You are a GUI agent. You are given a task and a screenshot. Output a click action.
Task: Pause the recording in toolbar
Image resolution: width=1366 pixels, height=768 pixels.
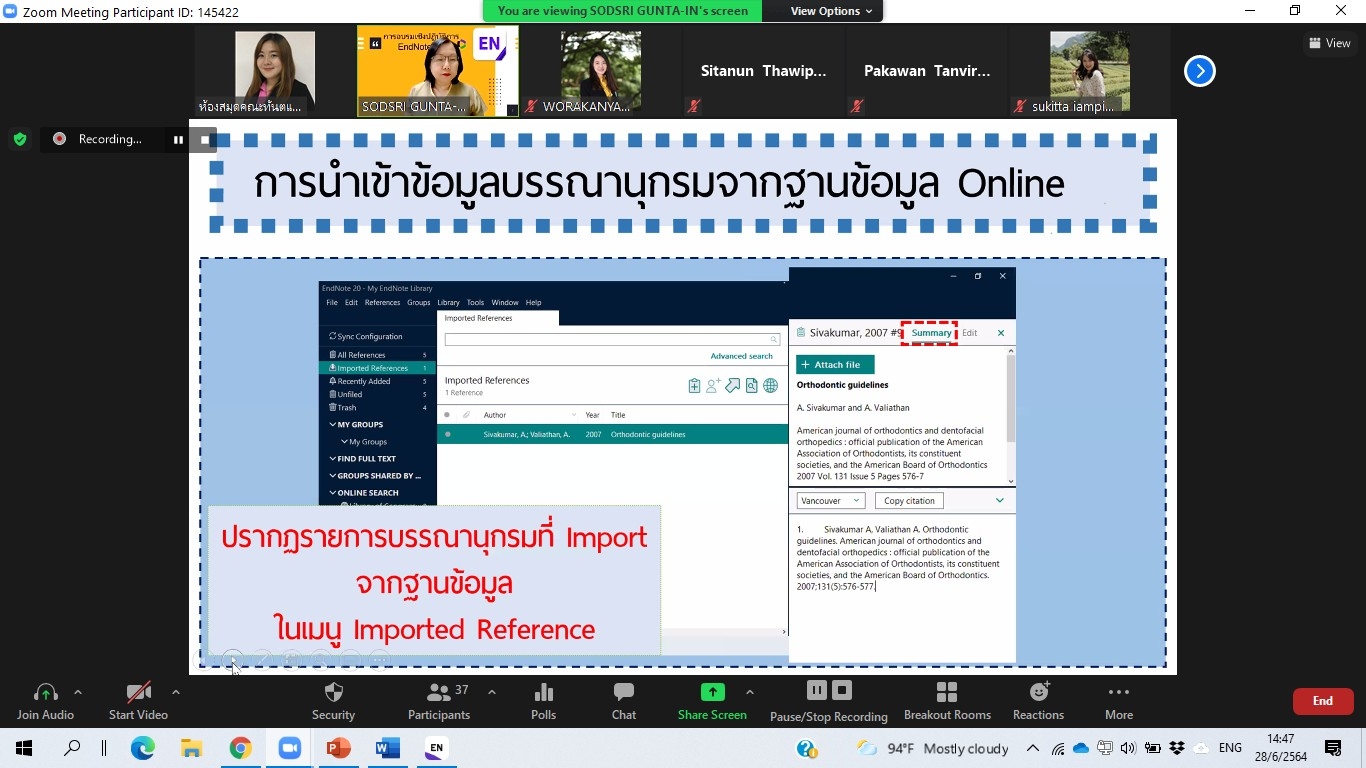(817, 690)
